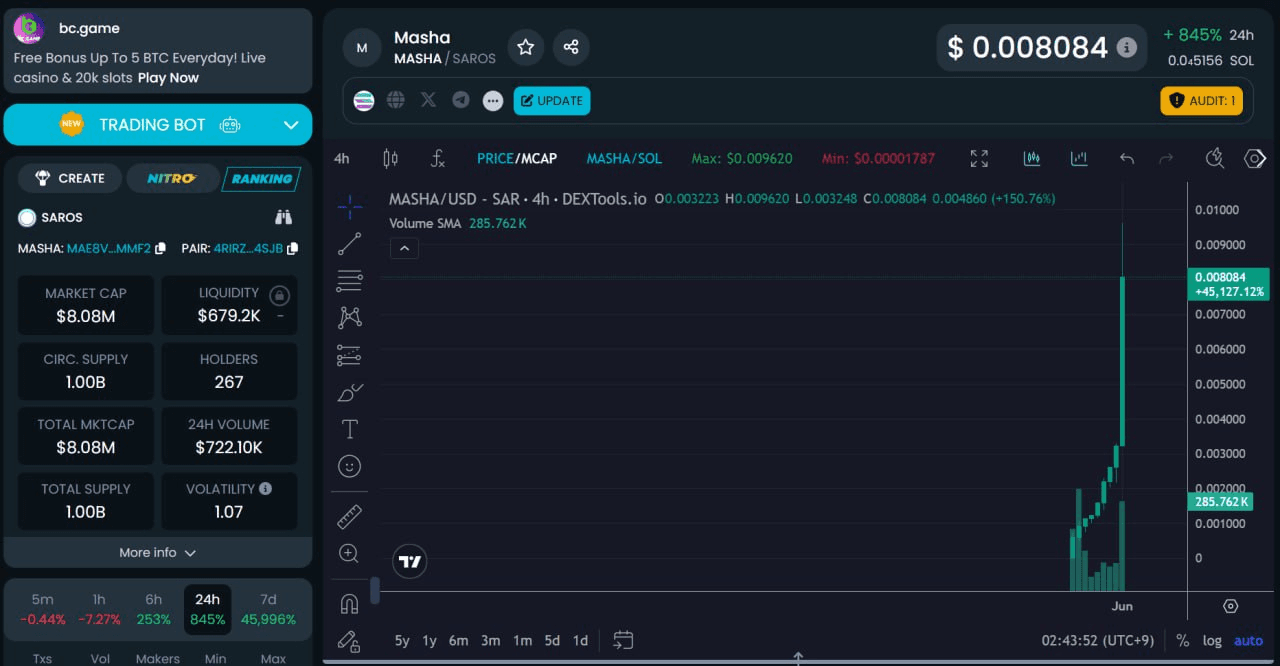Open the NITRO button
Screen dimensions: 1280x666
[x=172, y=178]
